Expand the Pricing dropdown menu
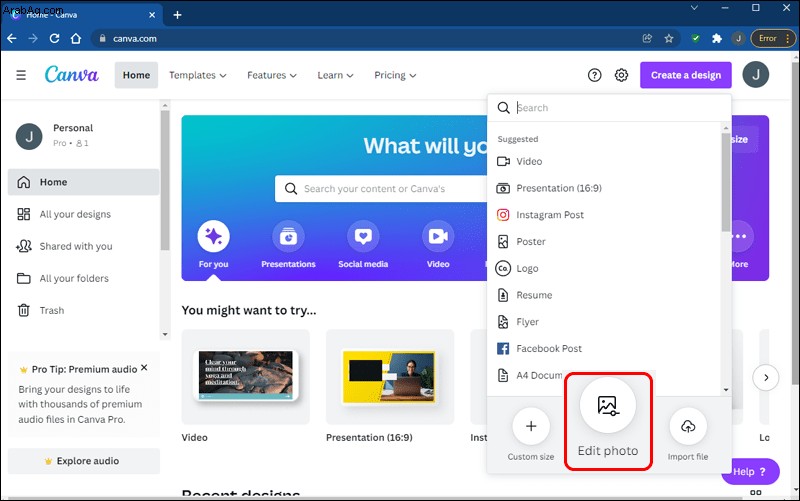The width and height of the screenshot is (800, 501). tap(395, 75)
